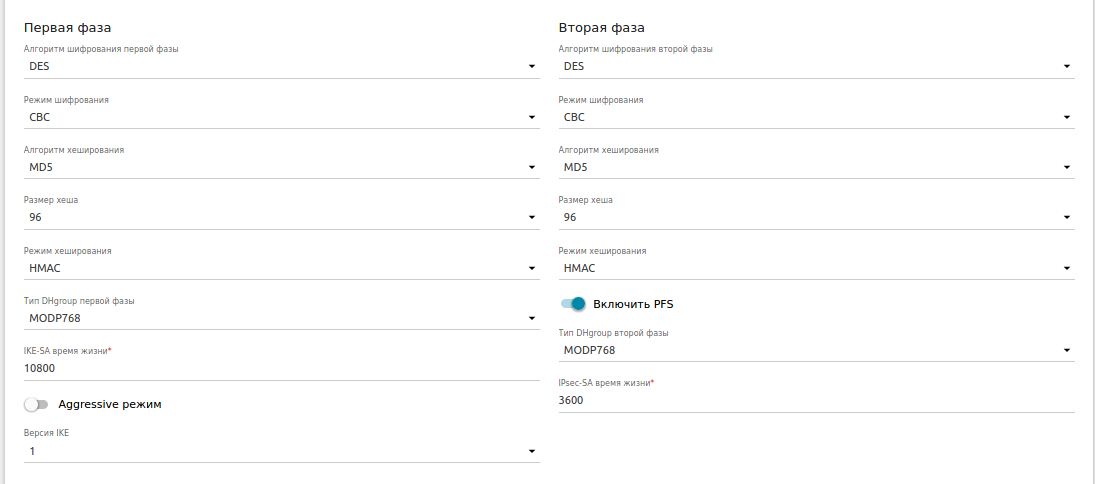The height and width of the screenshot is (484, 1095).
Task: Open first phase encryption algorithm dropdown
Action: pos(280,67)
